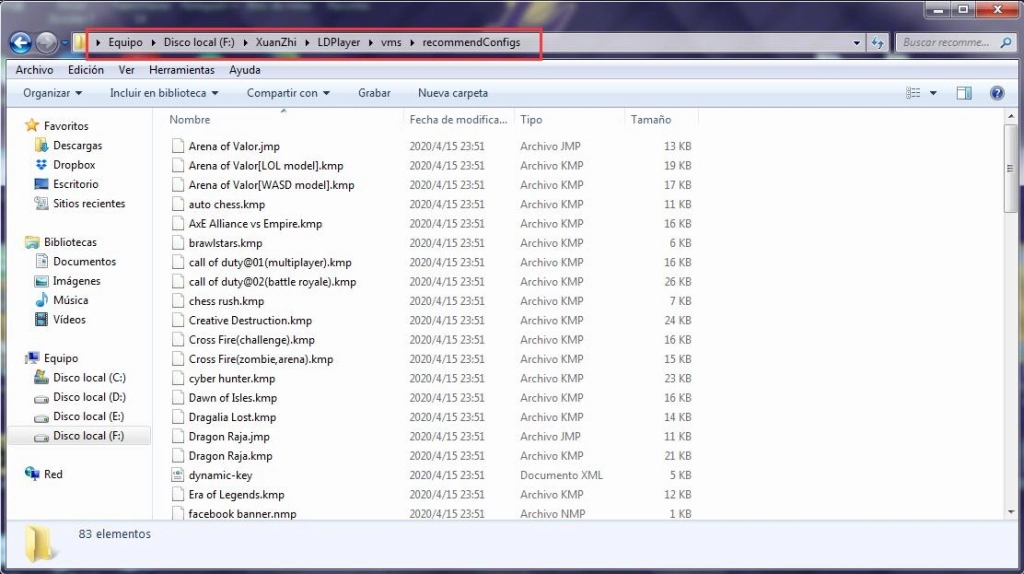Change view with the view mode icon
Screen dimensions: 1024x574
point(913,93)
